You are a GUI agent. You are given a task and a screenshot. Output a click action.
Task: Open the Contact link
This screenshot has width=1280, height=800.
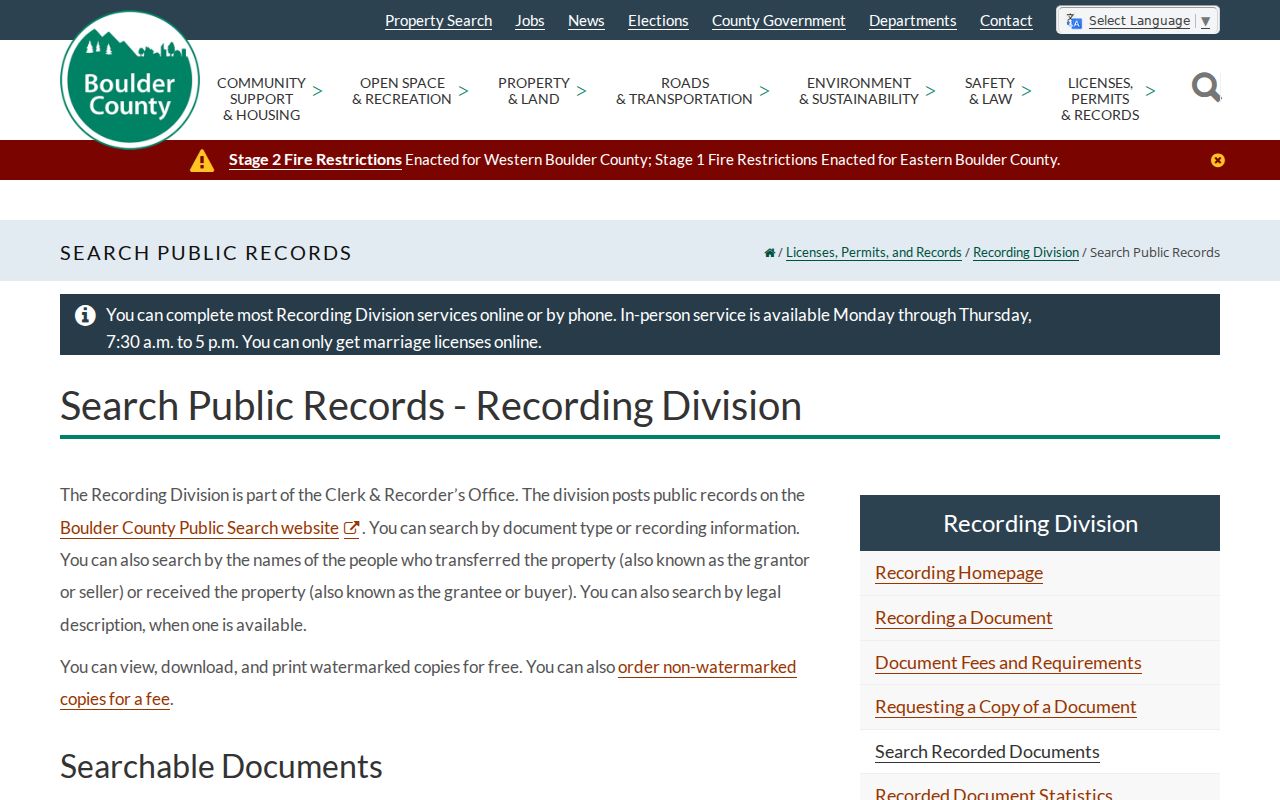[1006, 21]
